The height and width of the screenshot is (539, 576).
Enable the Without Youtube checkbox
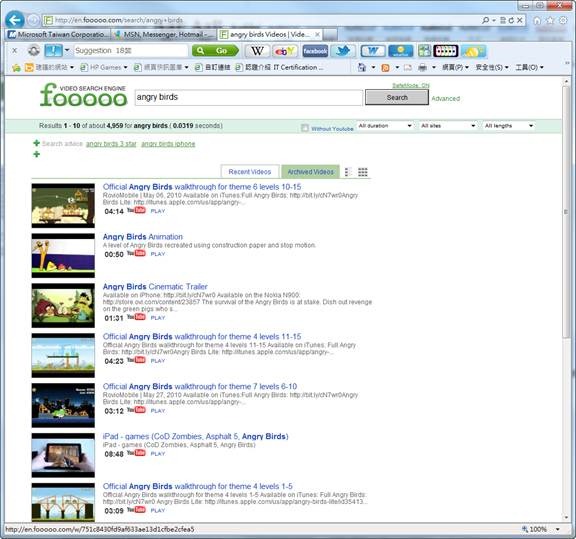(x=305, y=128)
